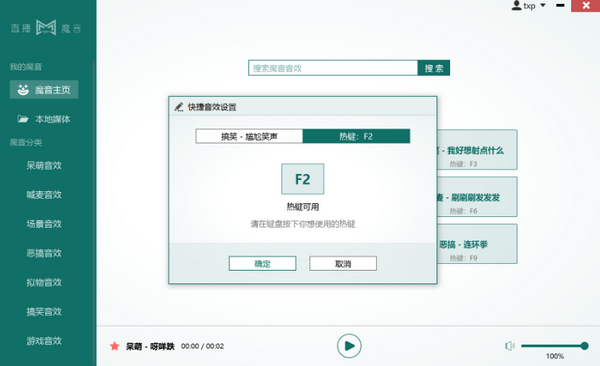Viewport: 600px width, 366px height.
Task: Select the 场景音效 category
Action: point(44,224)
